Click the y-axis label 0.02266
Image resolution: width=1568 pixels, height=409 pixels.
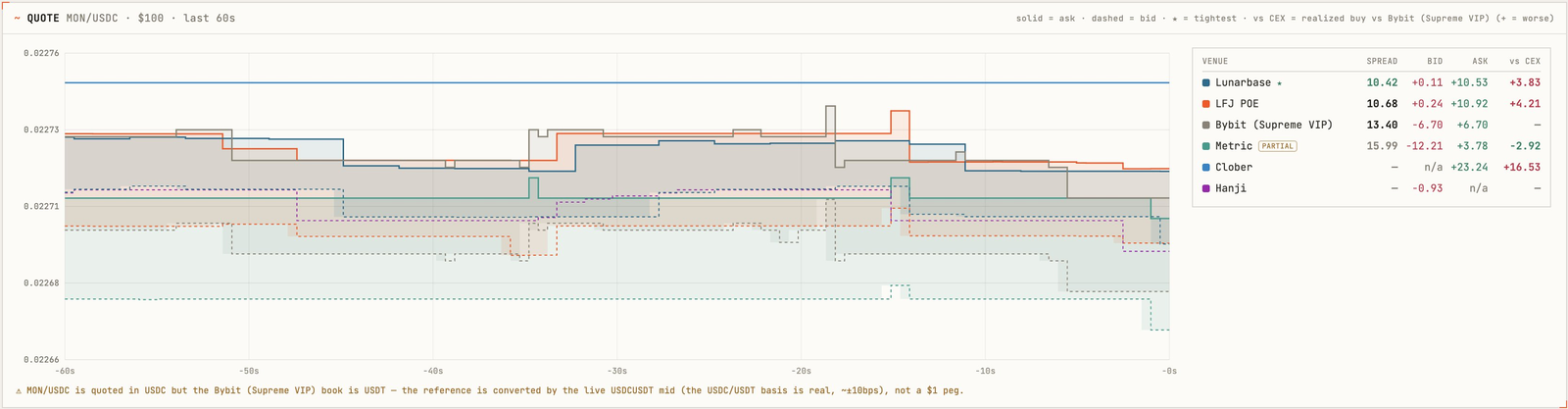coord(41,360)
